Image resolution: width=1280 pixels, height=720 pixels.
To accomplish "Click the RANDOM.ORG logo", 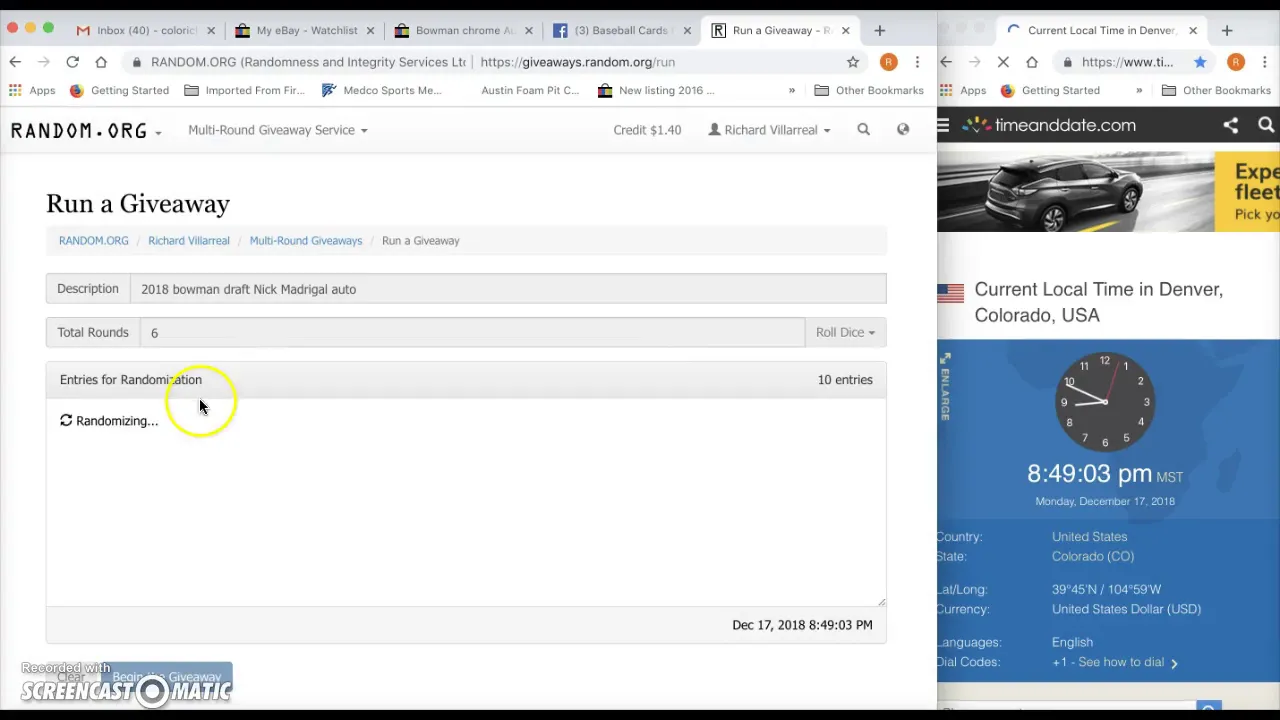I will pyautogui.click(x=79, y=130).
